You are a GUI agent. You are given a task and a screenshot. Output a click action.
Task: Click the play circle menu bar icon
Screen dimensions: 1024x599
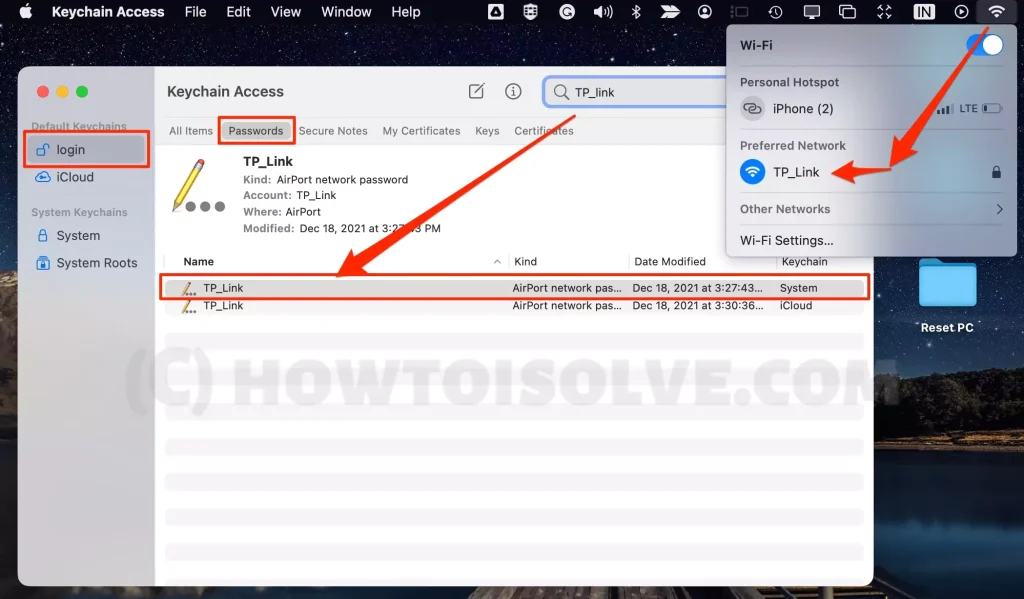(x=961, y=12)
